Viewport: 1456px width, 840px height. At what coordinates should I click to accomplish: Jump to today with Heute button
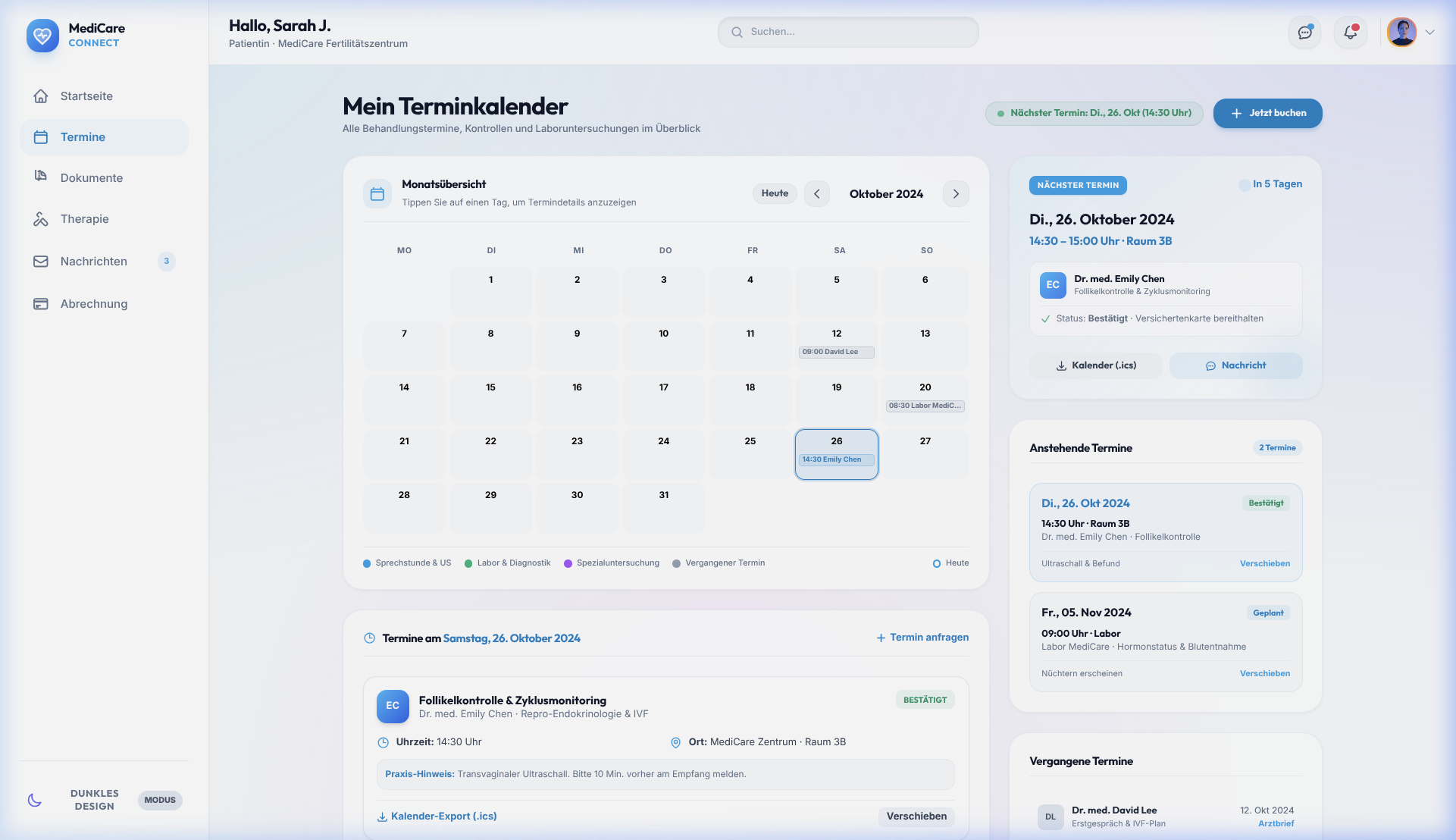[x=775, y=193]
